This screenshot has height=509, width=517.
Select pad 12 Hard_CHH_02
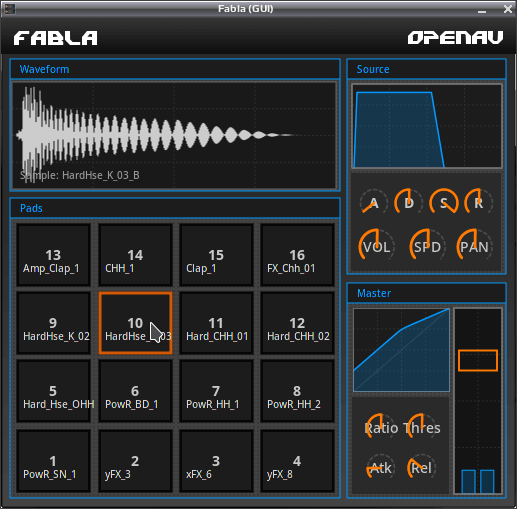tap(297, 323)
